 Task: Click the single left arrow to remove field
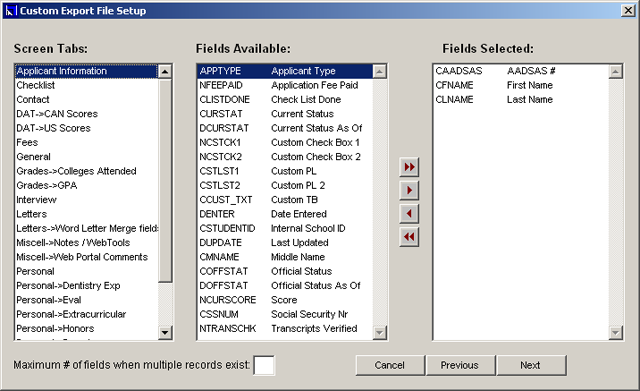[x=409, y=213]
